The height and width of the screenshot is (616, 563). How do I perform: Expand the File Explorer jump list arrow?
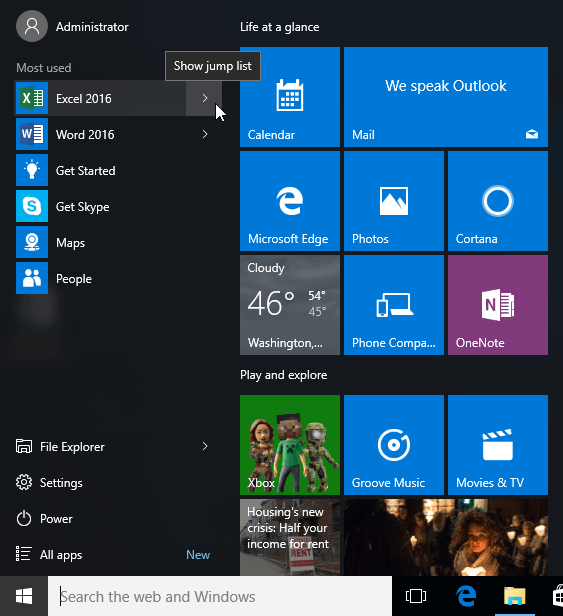pos(204,446)
